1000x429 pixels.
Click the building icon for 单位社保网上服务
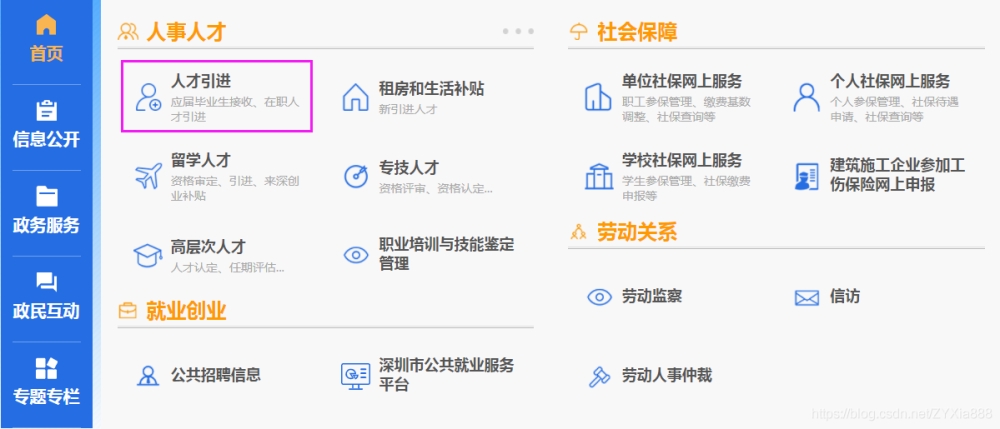pyautogui.click(x=598, y=97)
